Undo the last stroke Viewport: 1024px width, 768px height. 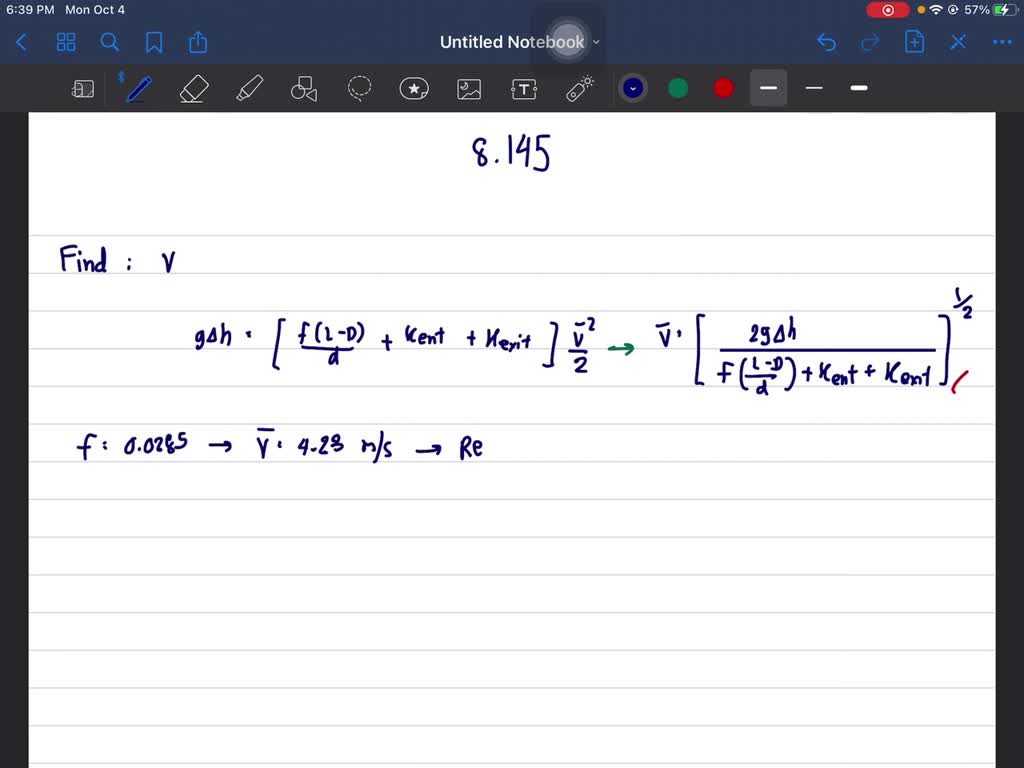click(826, 42)
